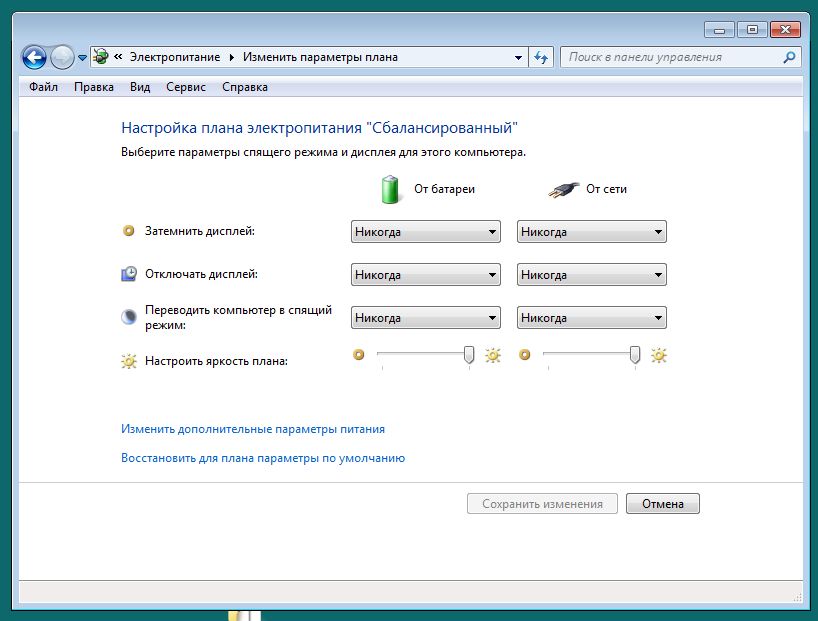Click the От батареи column label
The height and width of the screenshot is (621, 818).
pos(444,189)
